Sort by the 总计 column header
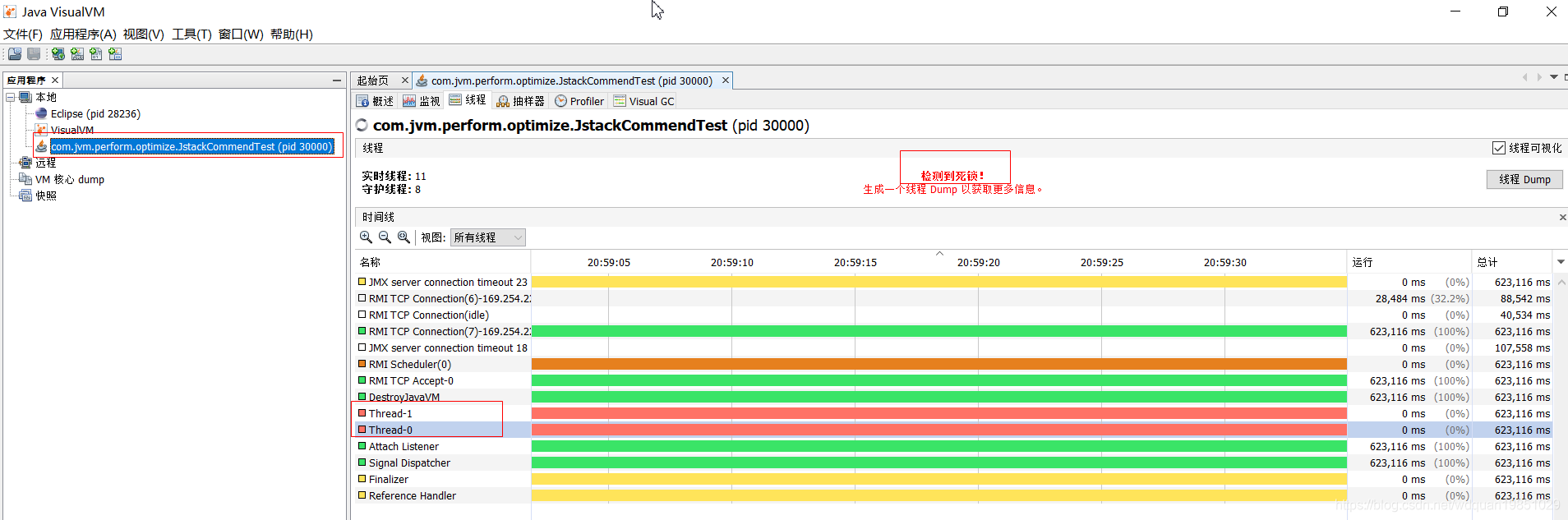Screen dimensions: 1568x520 coord(1512,262)
